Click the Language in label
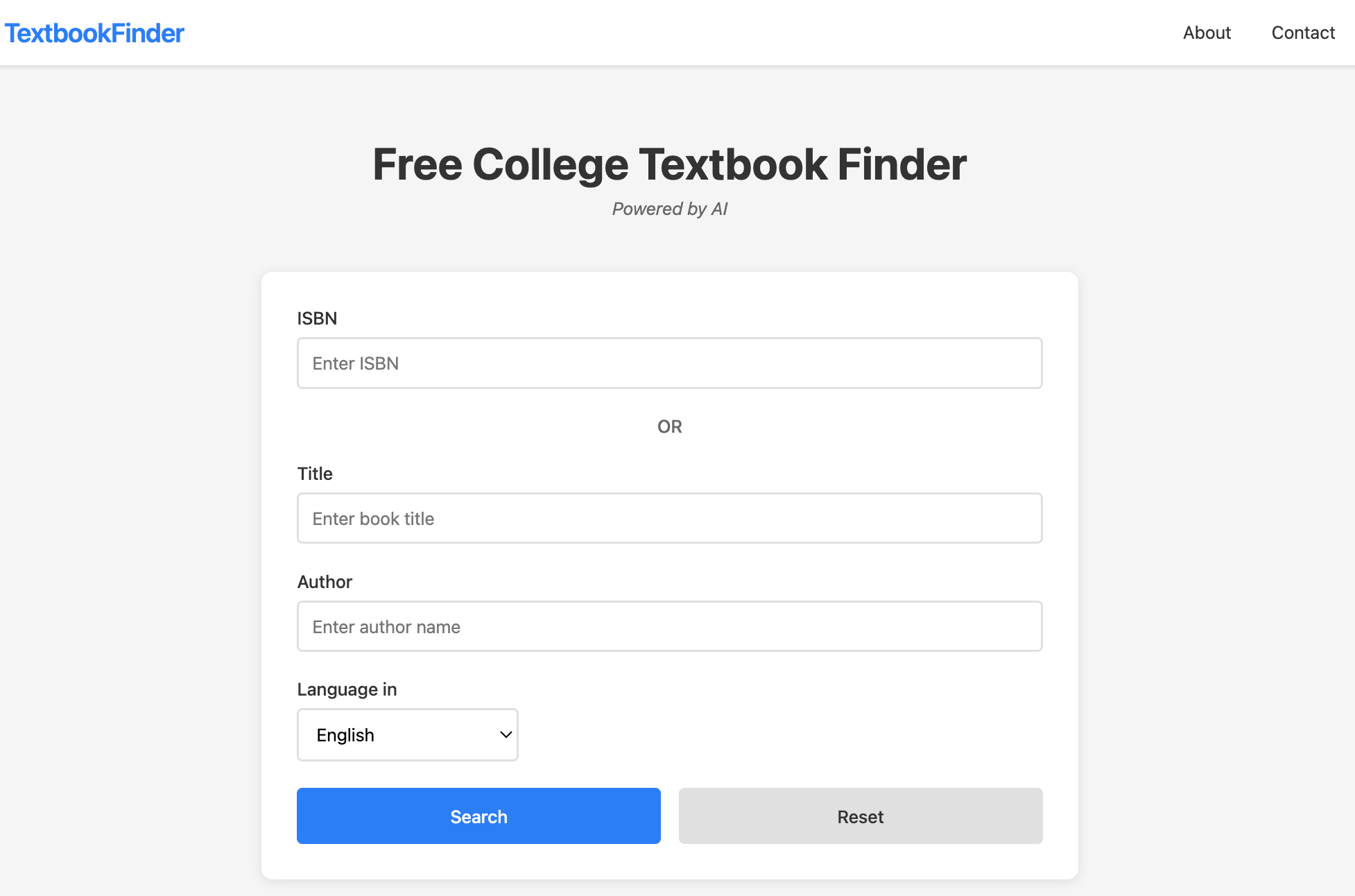The height and width of the screenshot is (896, 1355). point(347,689)
